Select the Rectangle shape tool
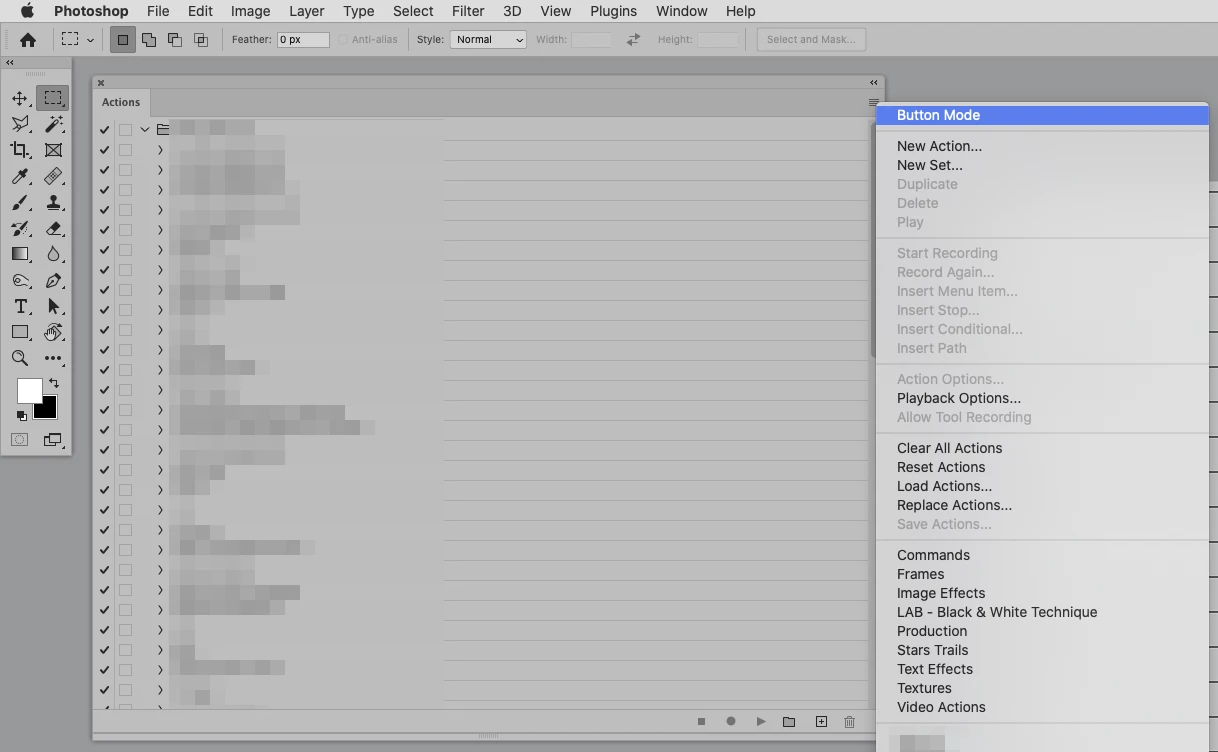Screen dimensions: 1218x752 pyautogui.click(x=20, y=332)
